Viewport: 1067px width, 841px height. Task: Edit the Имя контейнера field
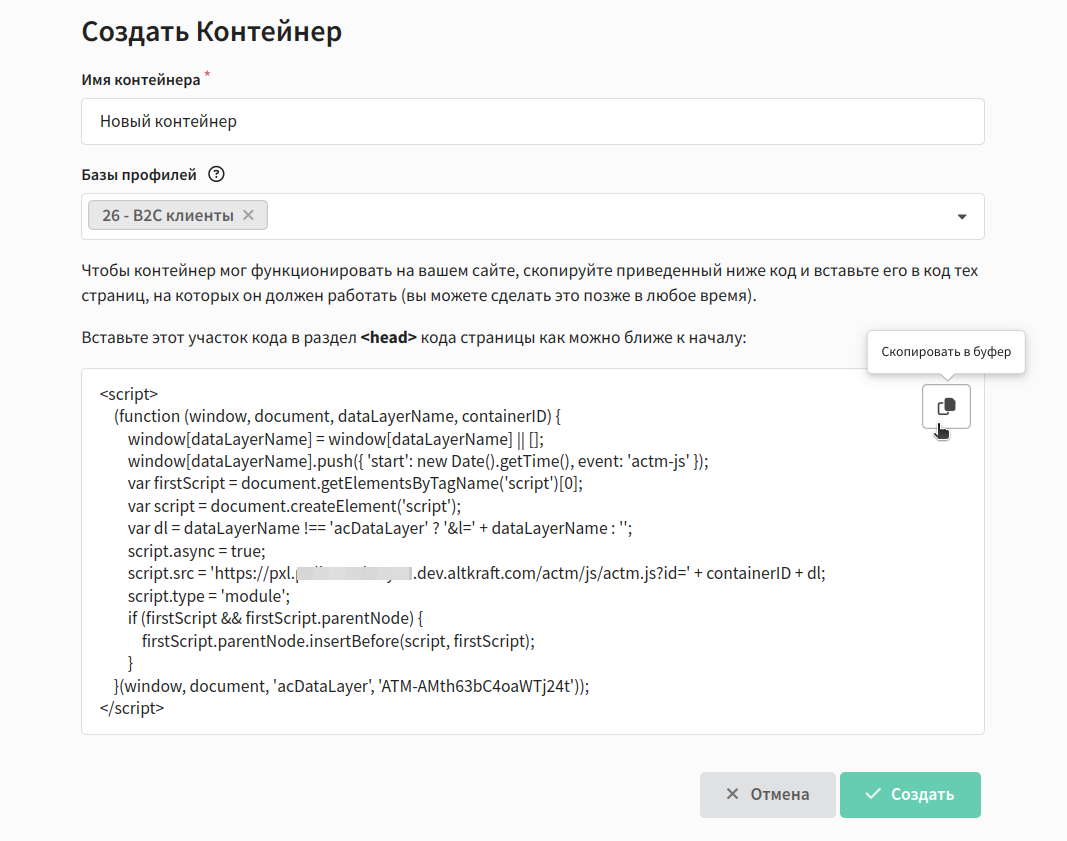coord(533,121)
